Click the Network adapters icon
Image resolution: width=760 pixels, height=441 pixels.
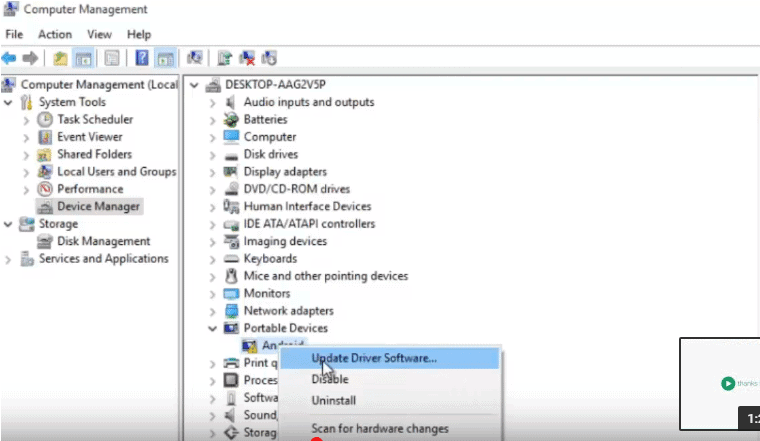(231, 311)
